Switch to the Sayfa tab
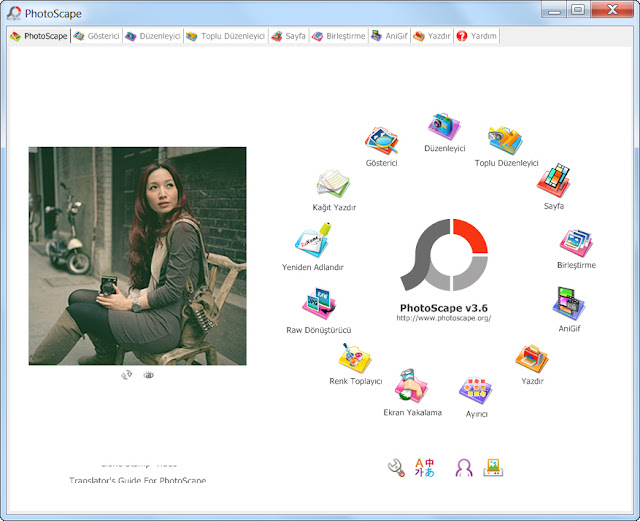640x521 pixels. click(289, 36)
